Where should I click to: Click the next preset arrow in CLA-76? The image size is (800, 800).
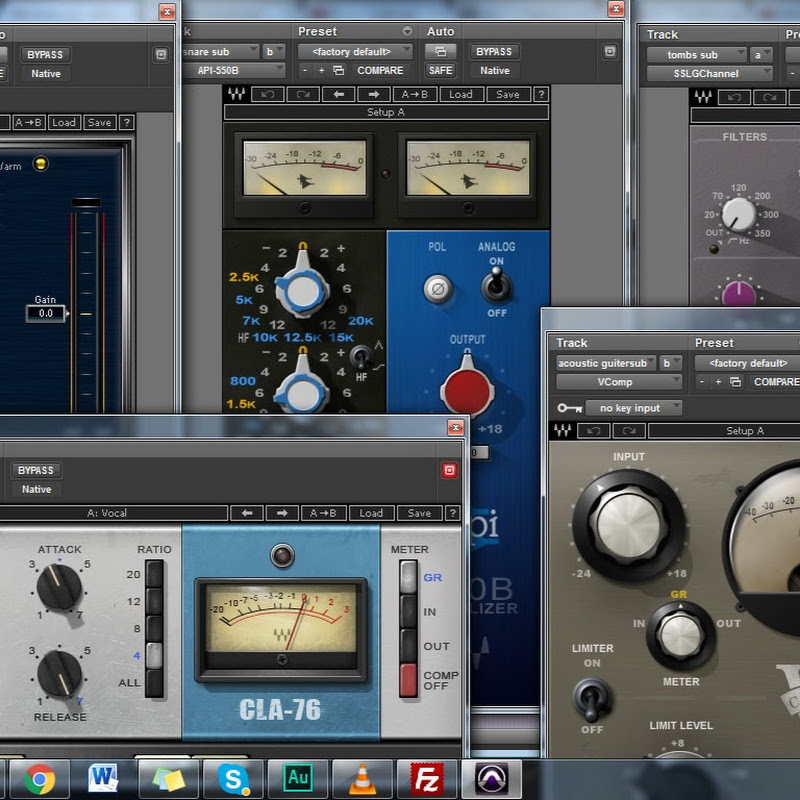click(x=281, y=513)
